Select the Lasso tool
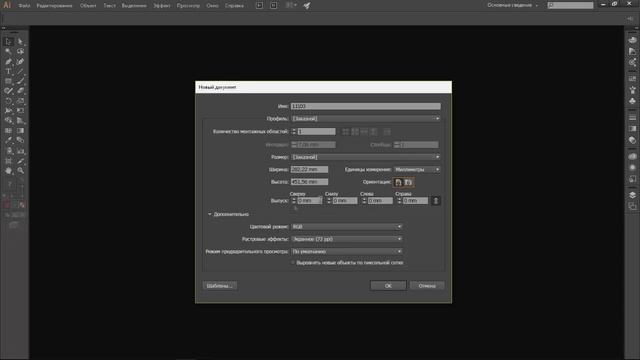 [x=20, y=51]
